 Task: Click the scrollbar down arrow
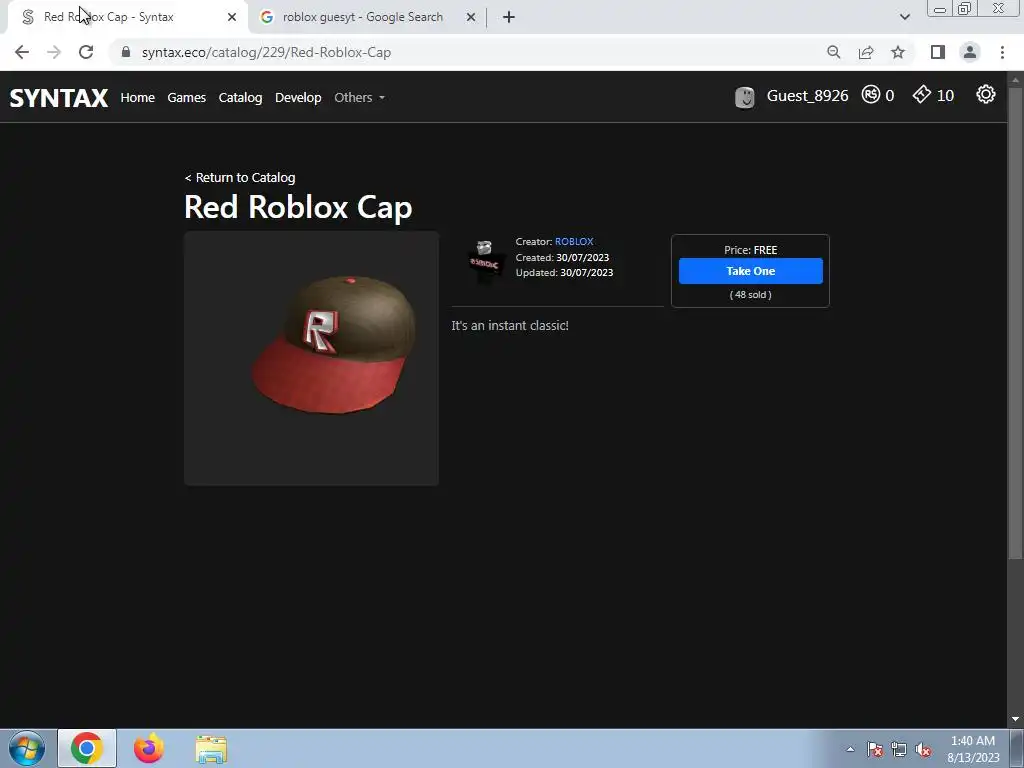click(1015, 719)
